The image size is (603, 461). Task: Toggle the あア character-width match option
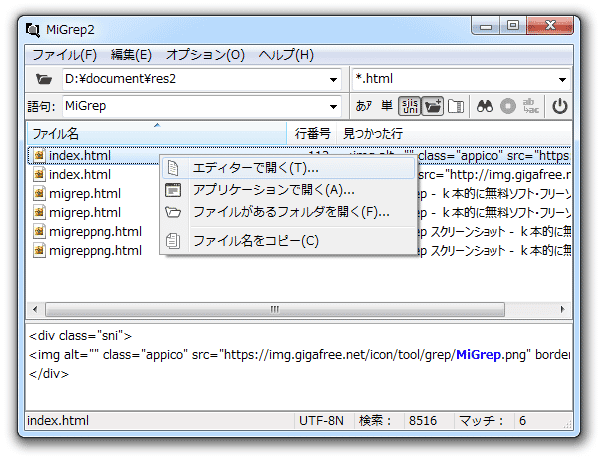363,106
